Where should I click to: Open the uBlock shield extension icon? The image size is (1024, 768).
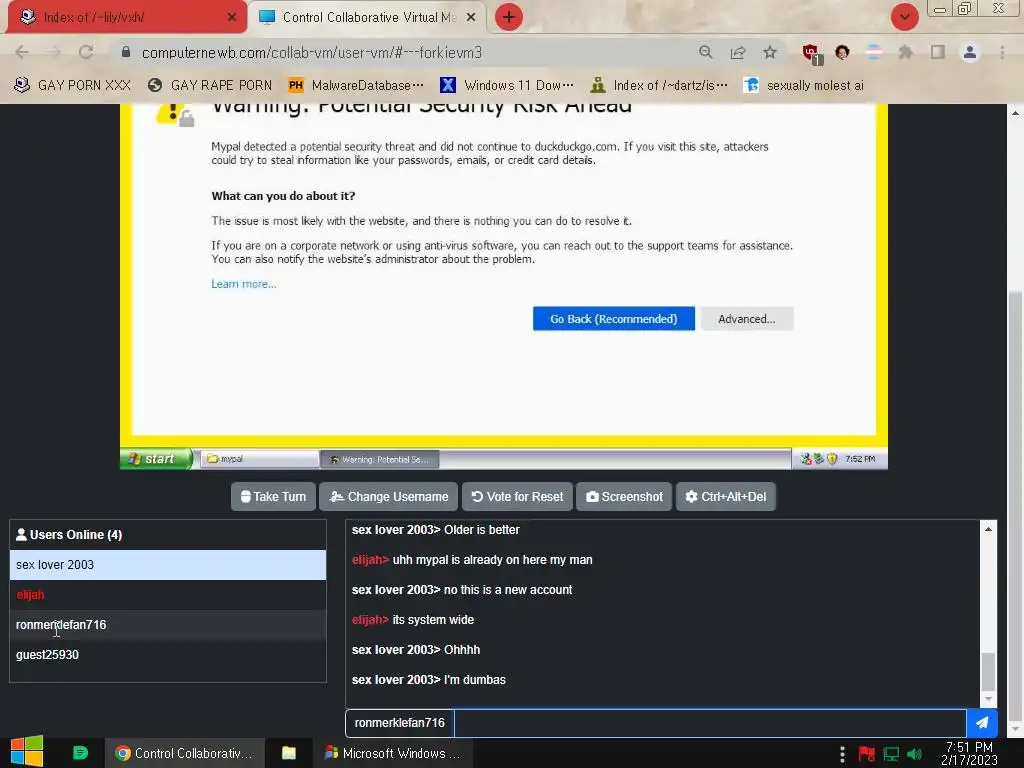[x=812, y=54]
